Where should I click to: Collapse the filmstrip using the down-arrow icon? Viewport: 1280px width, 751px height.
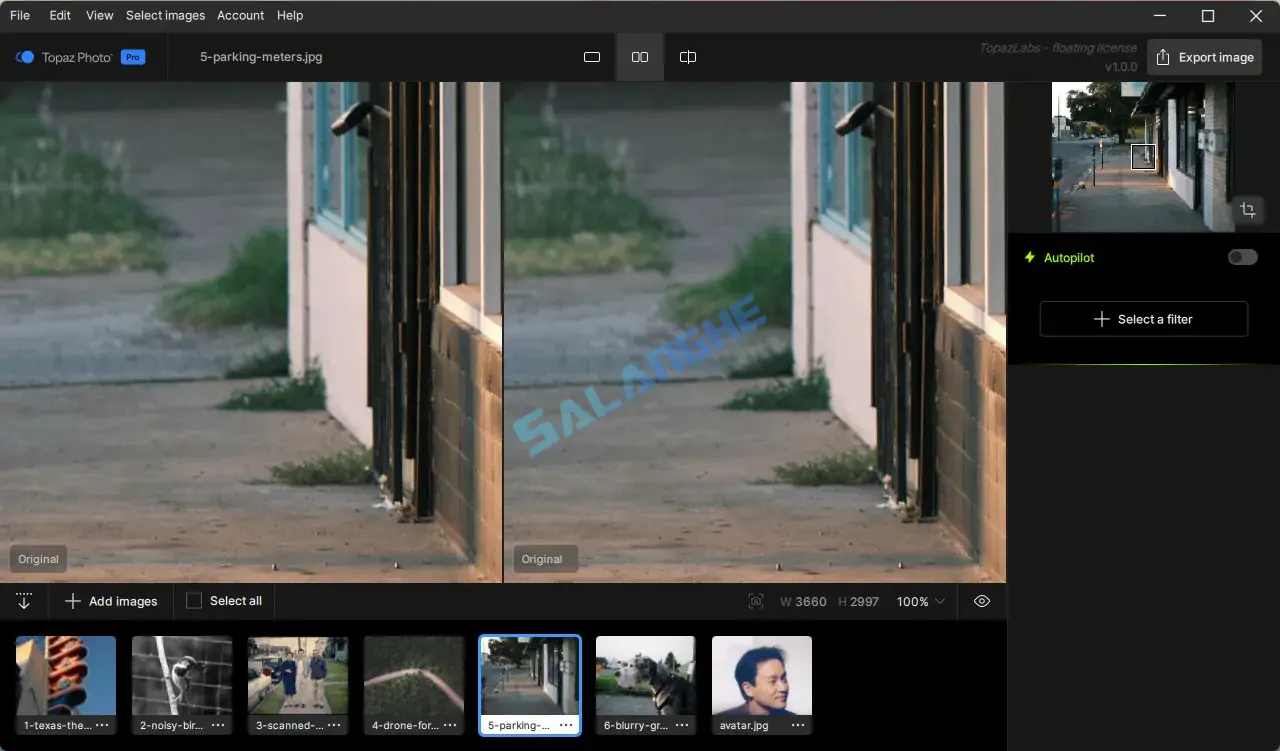point(24,601)
